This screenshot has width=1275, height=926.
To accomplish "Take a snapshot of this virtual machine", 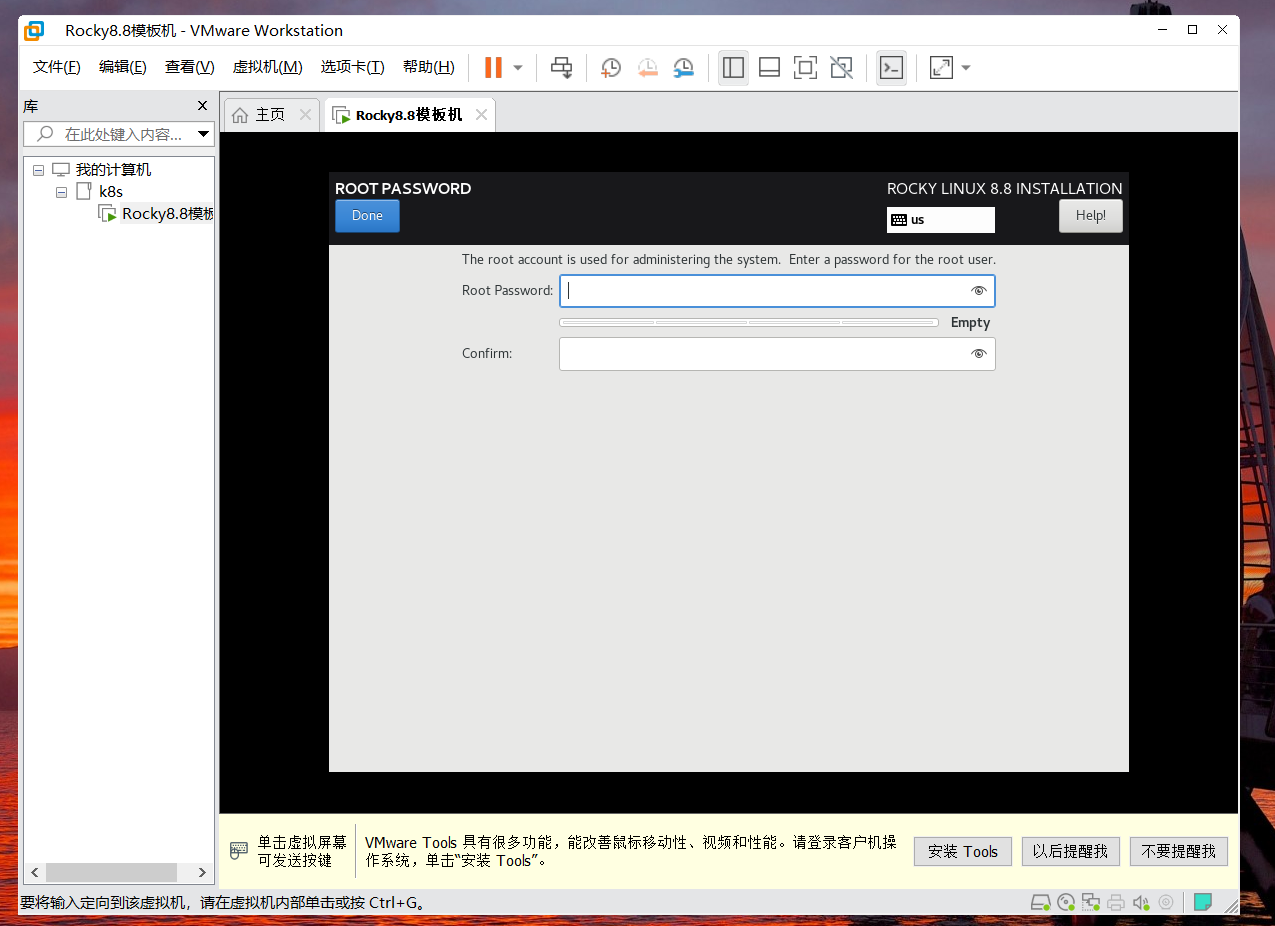I will point(611,67).
